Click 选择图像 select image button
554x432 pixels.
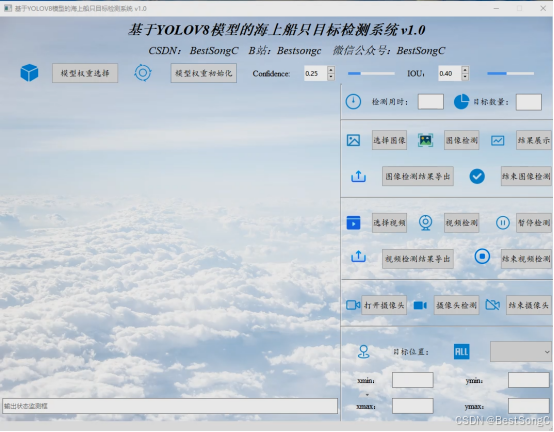pyautogui.click(x=389, y=140)
